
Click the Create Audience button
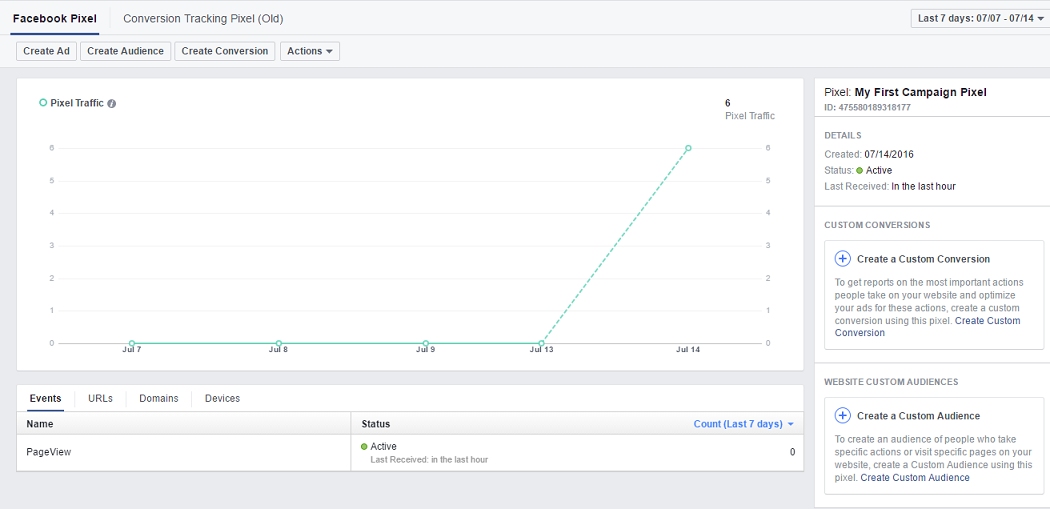coord(125,51)
